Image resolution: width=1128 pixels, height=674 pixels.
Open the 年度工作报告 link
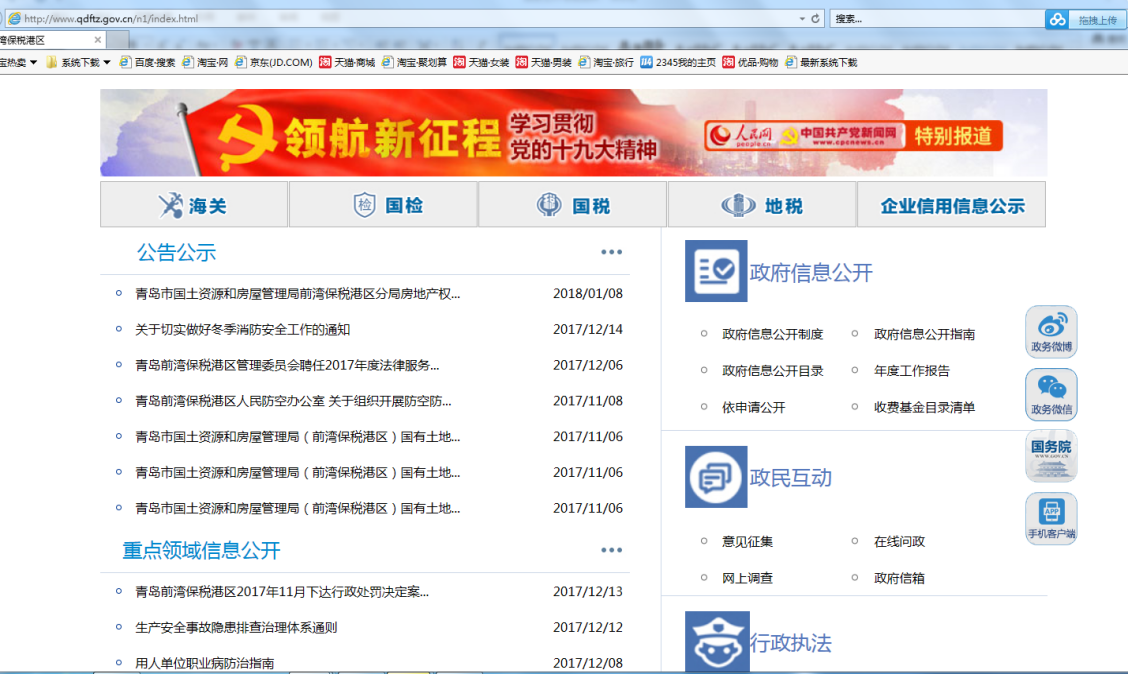coord(911,371)
